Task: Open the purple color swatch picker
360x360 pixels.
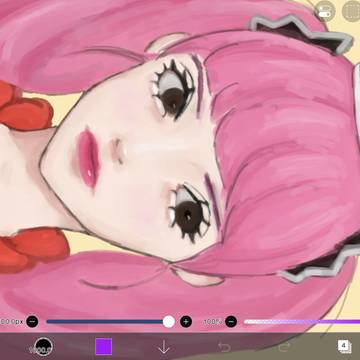Action: click(x=104, y=347)
